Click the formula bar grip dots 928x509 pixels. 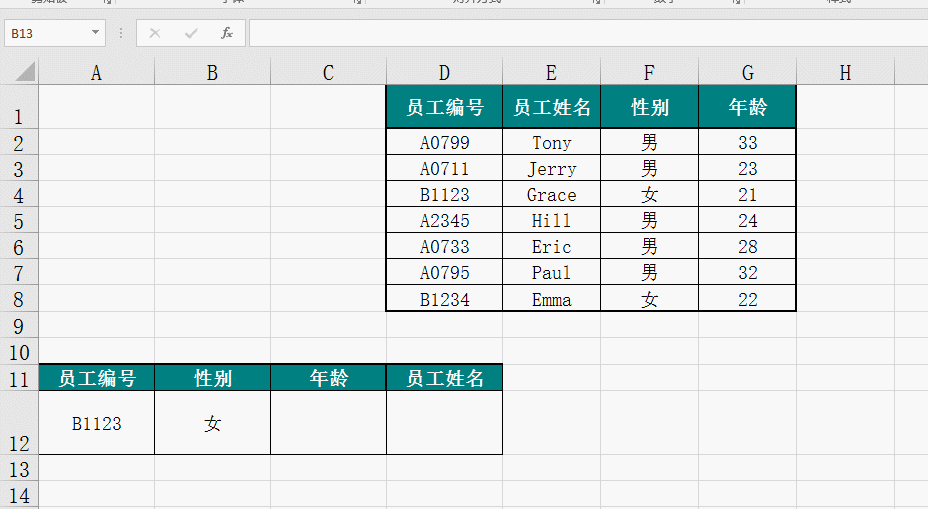(x=121, y=33)
